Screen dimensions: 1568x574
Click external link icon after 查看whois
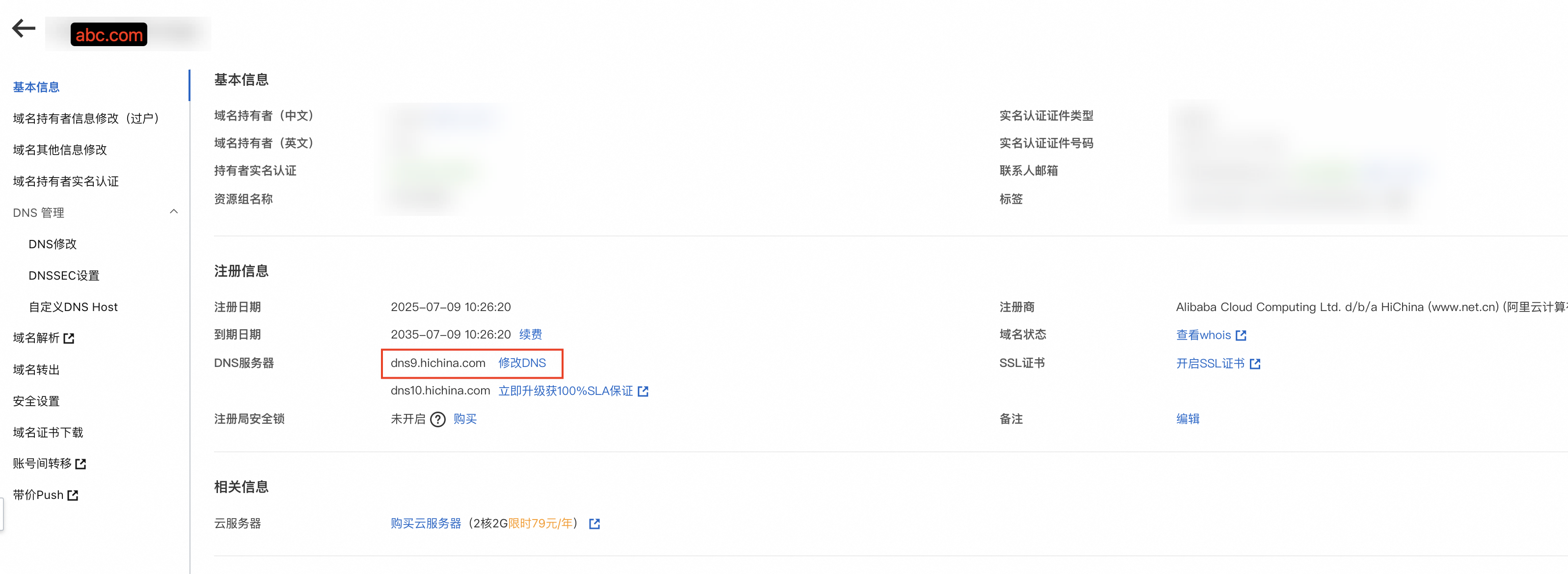pyautogui.click(x=1241, y=335)
